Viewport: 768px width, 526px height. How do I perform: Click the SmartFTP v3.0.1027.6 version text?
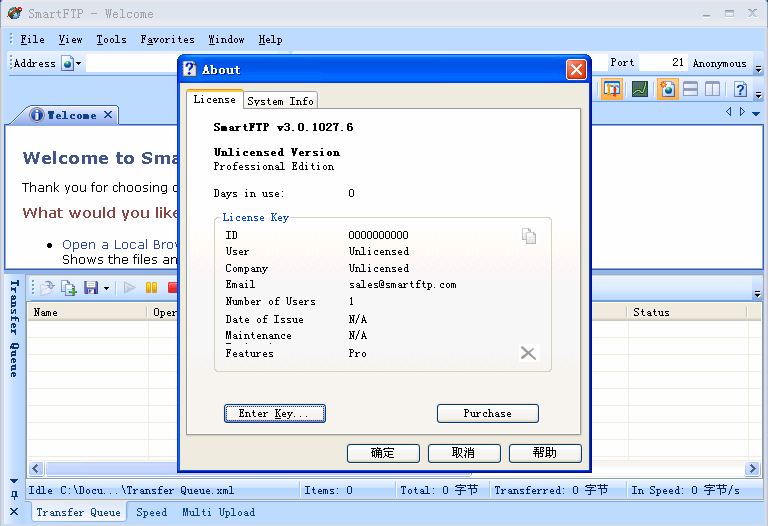coord(283,127)
